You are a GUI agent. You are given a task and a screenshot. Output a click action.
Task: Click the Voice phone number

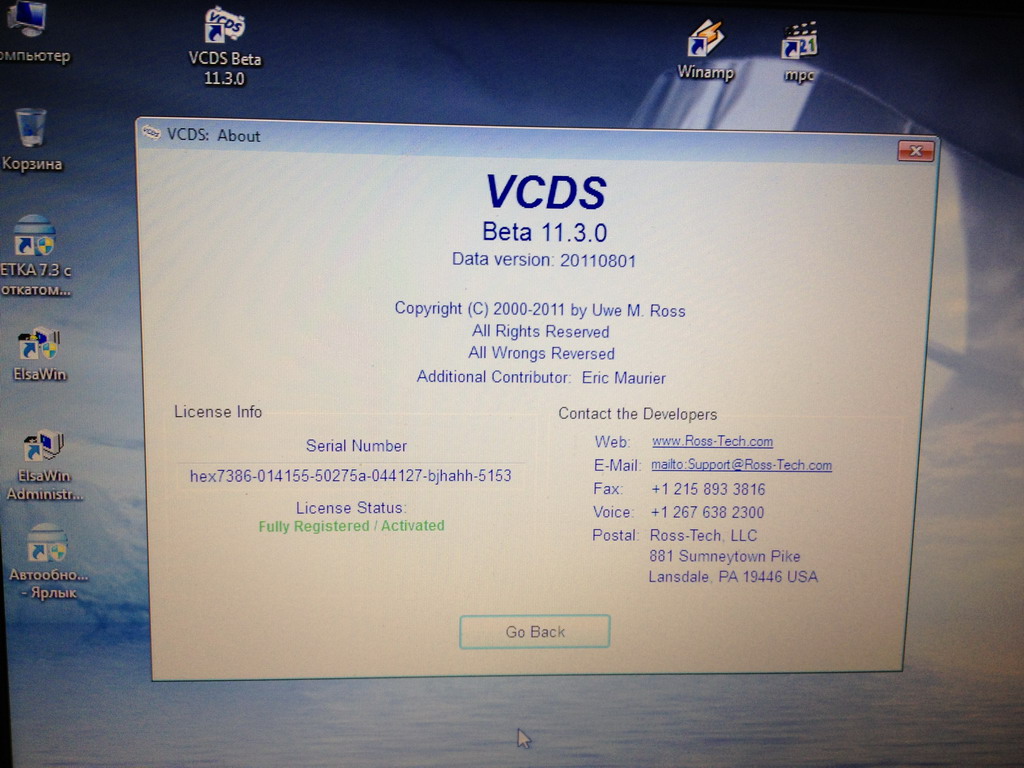[707, 513]
